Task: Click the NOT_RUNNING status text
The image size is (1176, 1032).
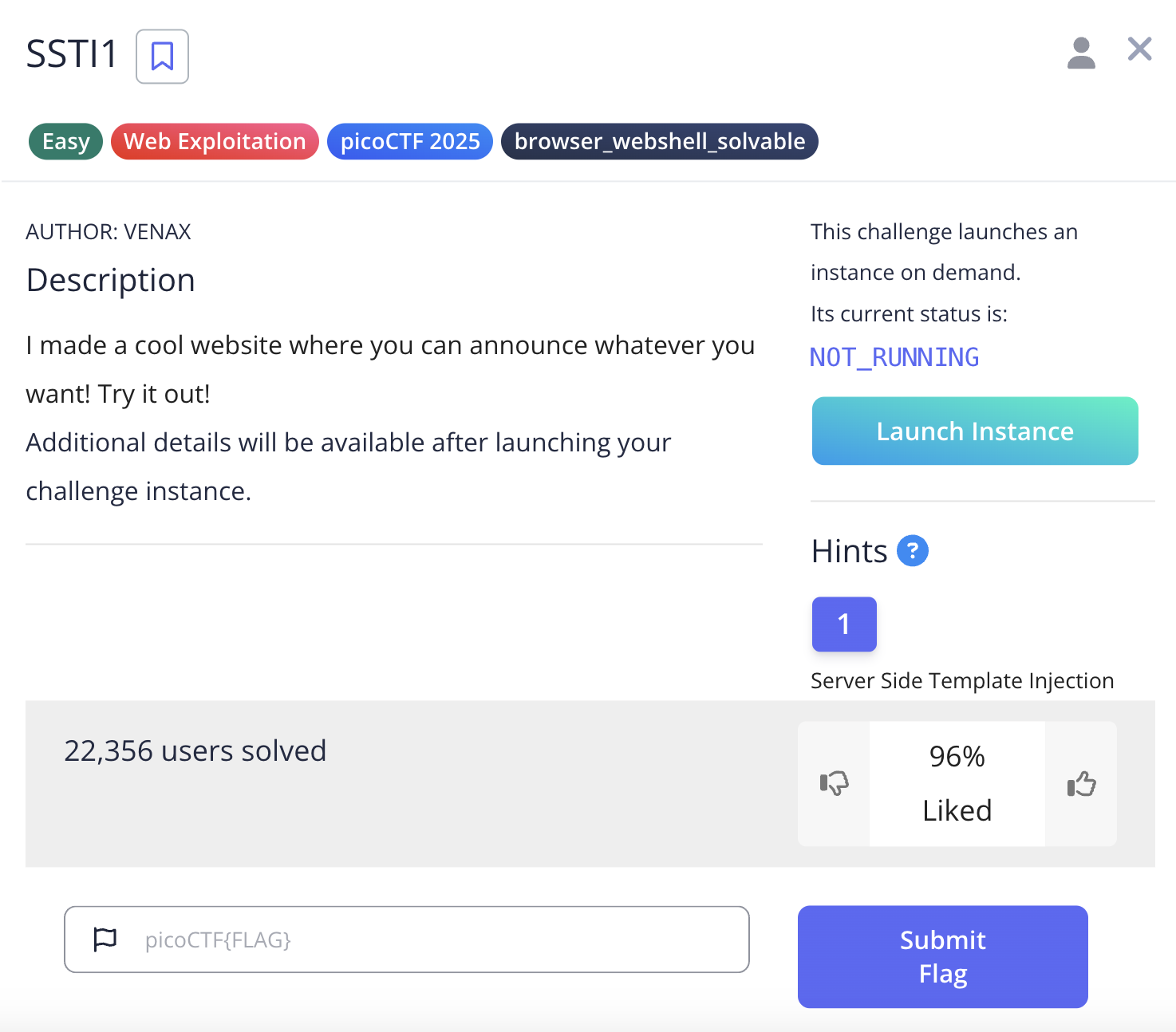Action: (894, 357)
